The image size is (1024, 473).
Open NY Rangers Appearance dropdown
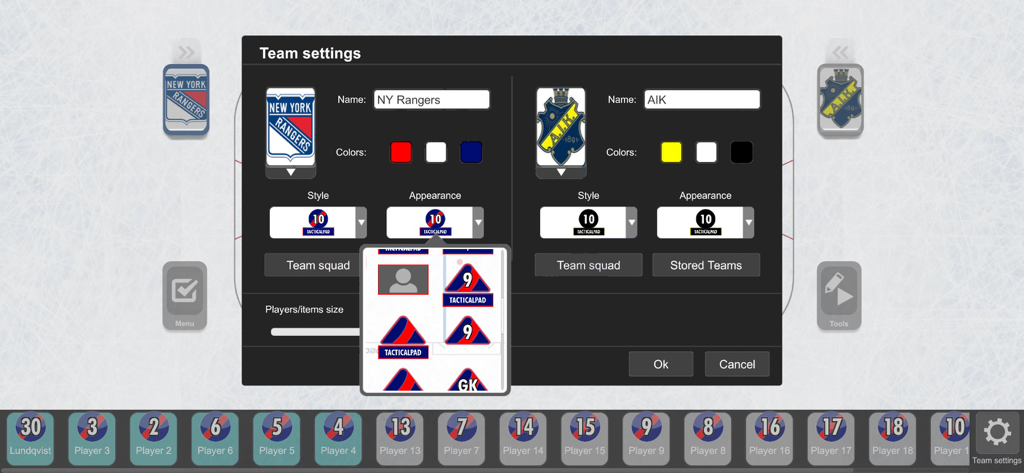click(435, 223)
